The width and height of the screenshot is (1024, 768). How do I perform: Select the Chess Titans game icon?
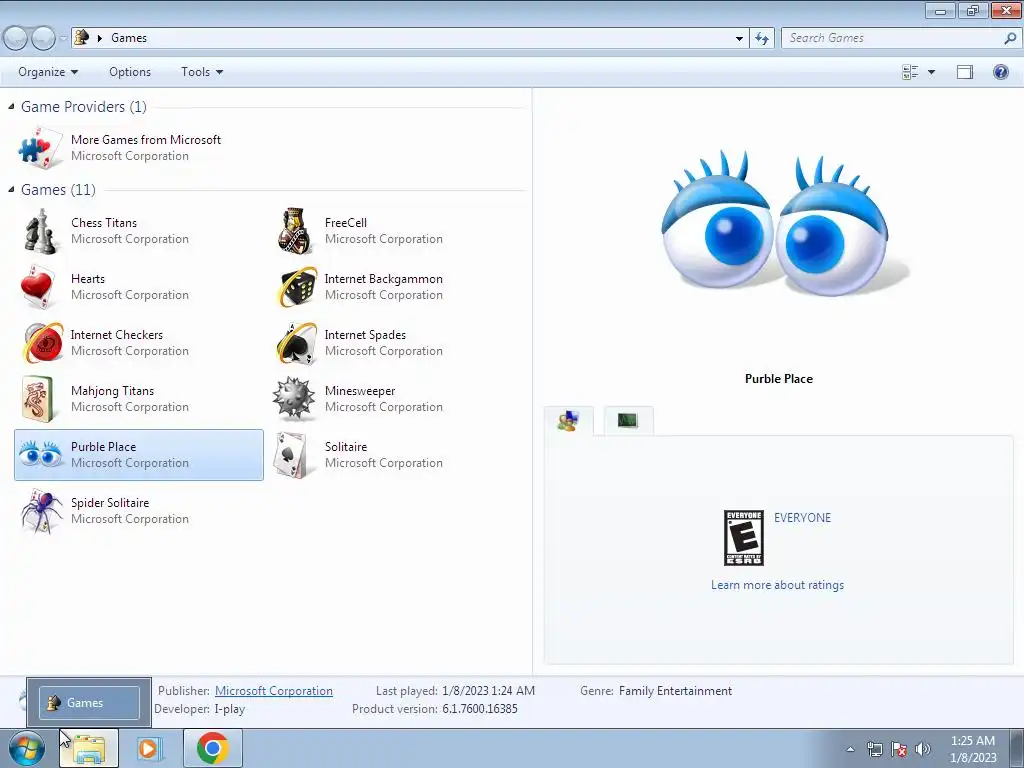(x=40, y=231)
